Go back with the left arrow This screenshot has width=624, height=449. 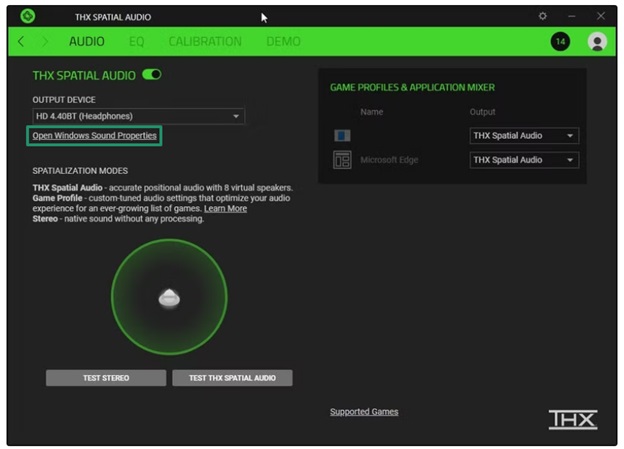(x=21, y=41)
